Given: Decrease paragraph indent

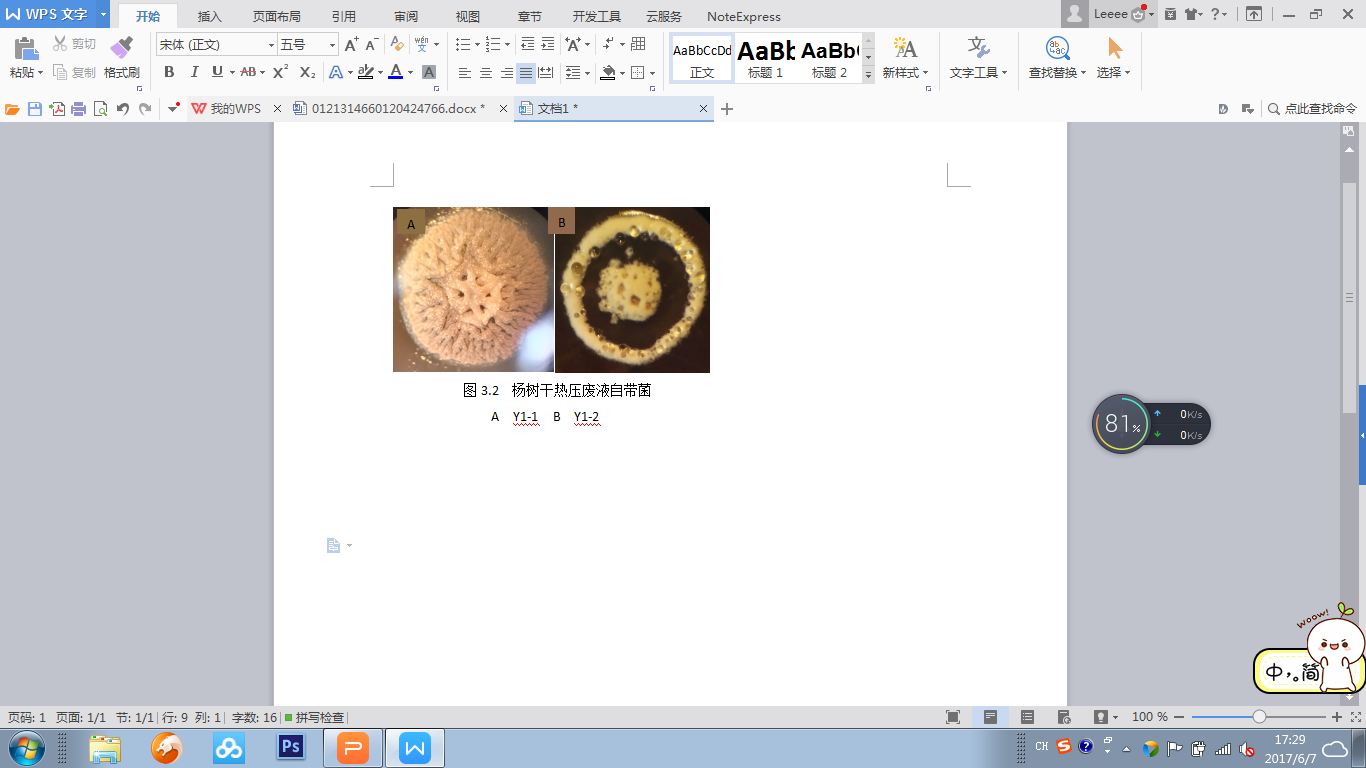Looking at the screenshot, I should (528, 45).
